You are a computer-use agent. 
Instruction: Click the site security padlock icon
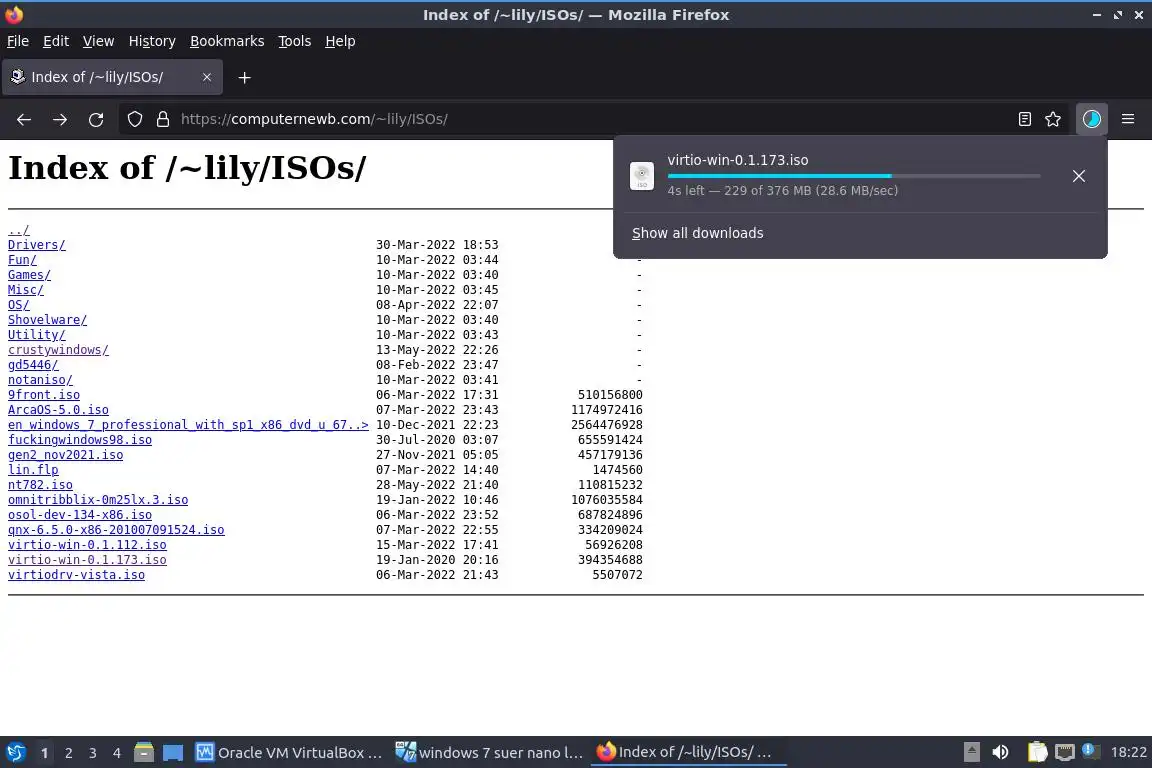click(x=163, y=119)
